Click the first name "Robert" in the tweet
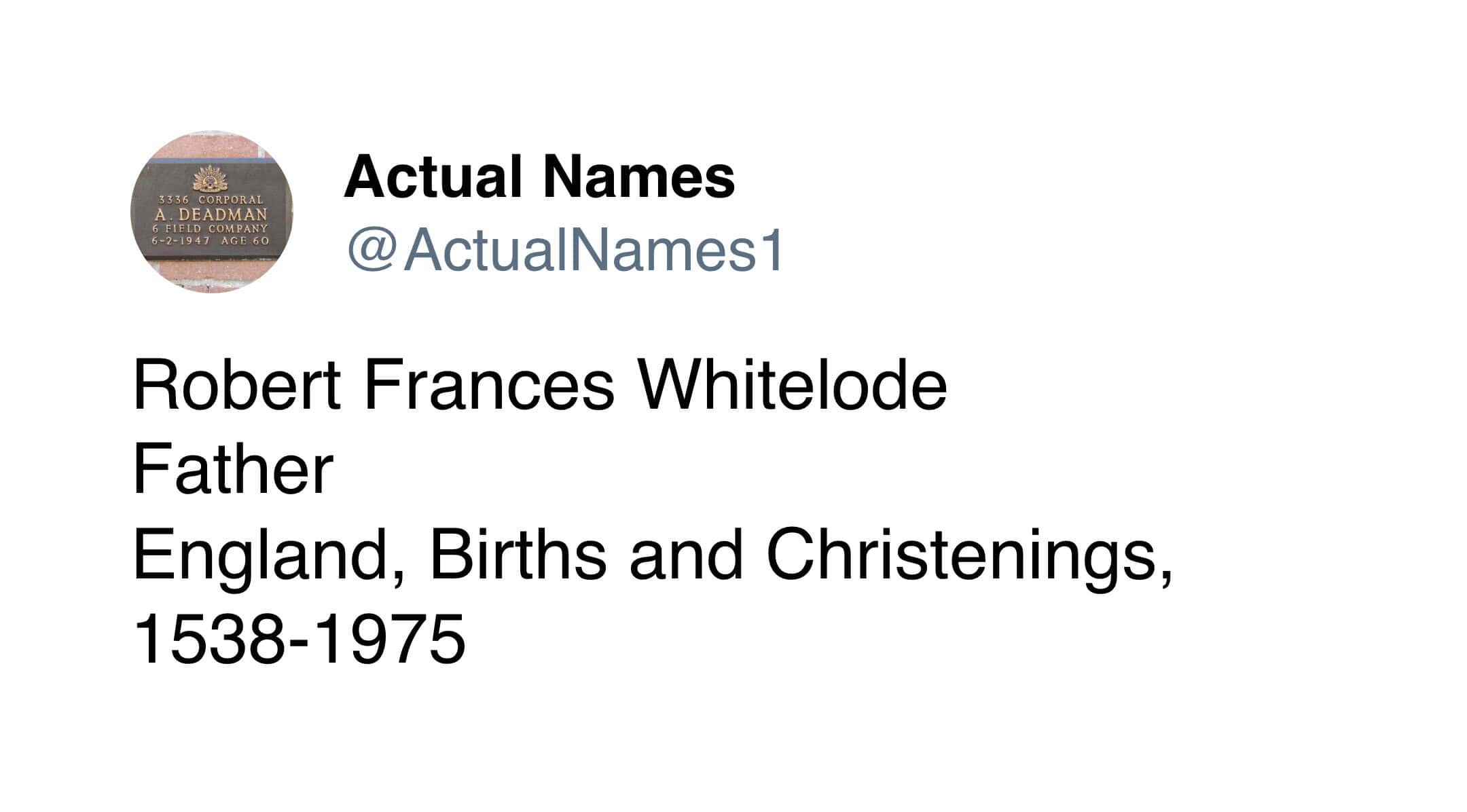 click(237, 386)
